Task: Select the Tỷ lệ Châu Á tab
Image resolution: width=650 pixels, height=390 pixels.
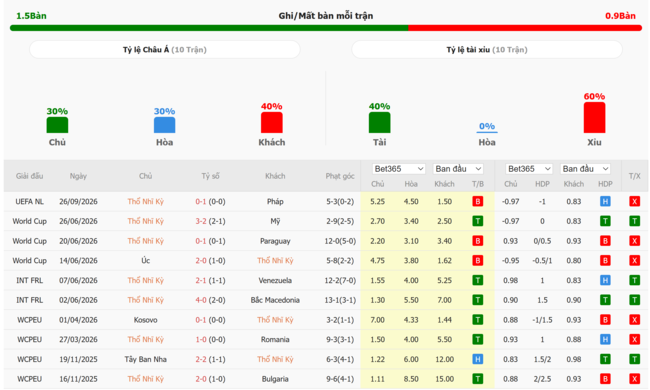Action: (165, 50)
